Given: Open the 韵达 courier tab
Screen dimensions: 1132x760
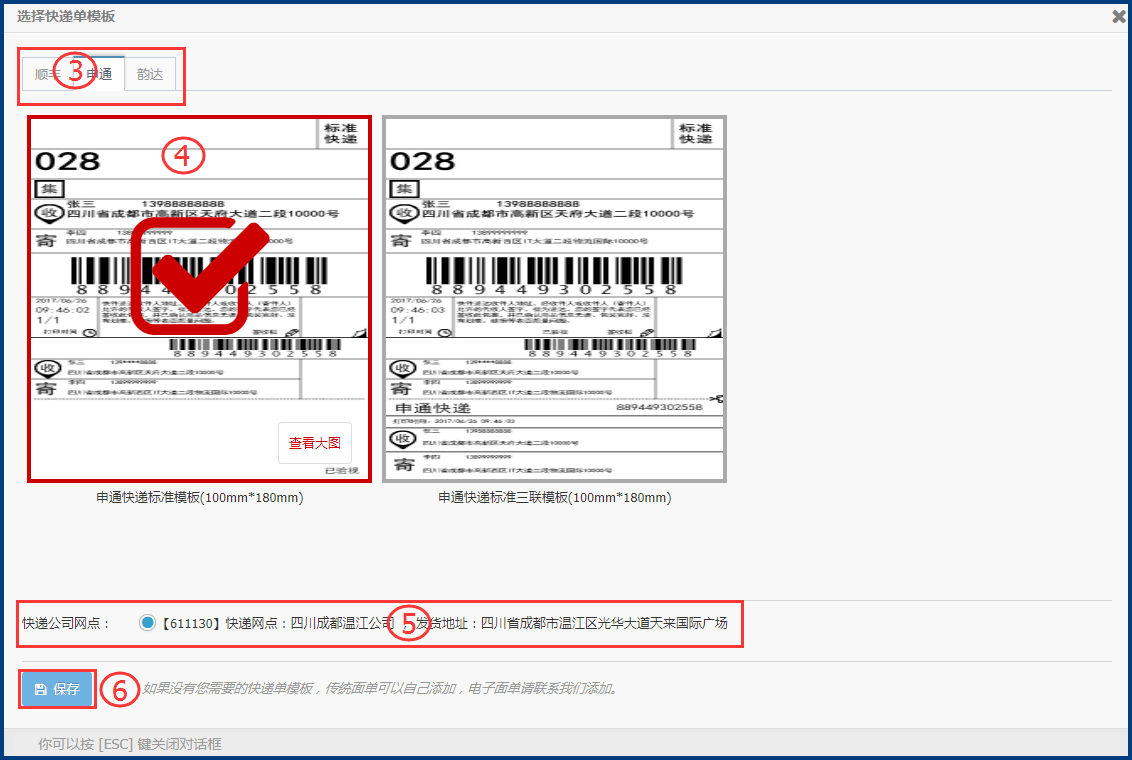Looking at the screenshot, I should [x=150, y=74].
